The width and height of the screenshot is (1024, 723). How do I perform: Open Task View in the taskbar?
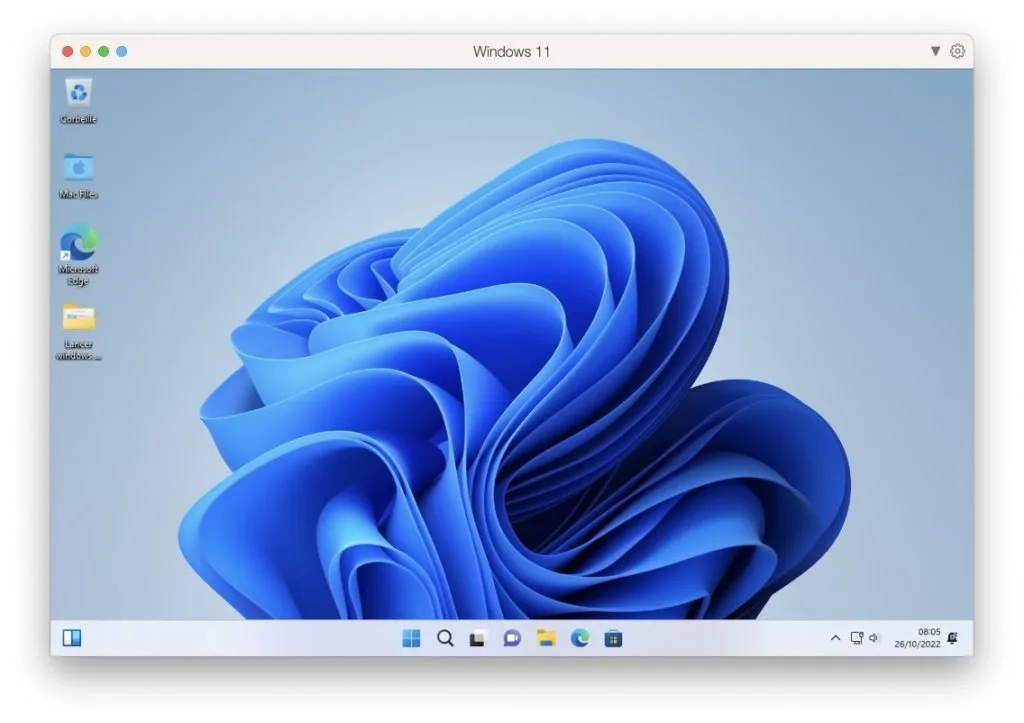point(478,638)
